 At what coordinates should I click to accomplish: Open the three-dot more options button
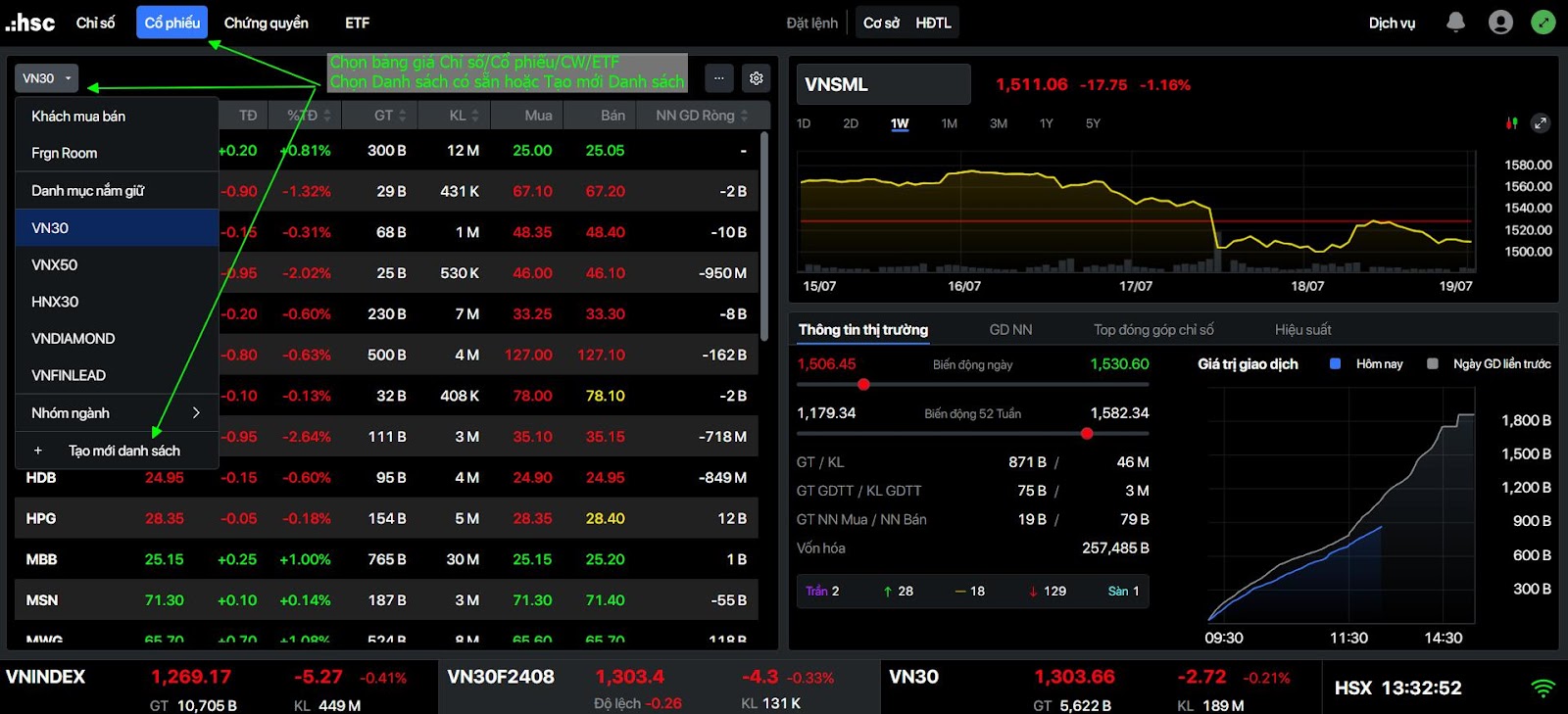718,78
